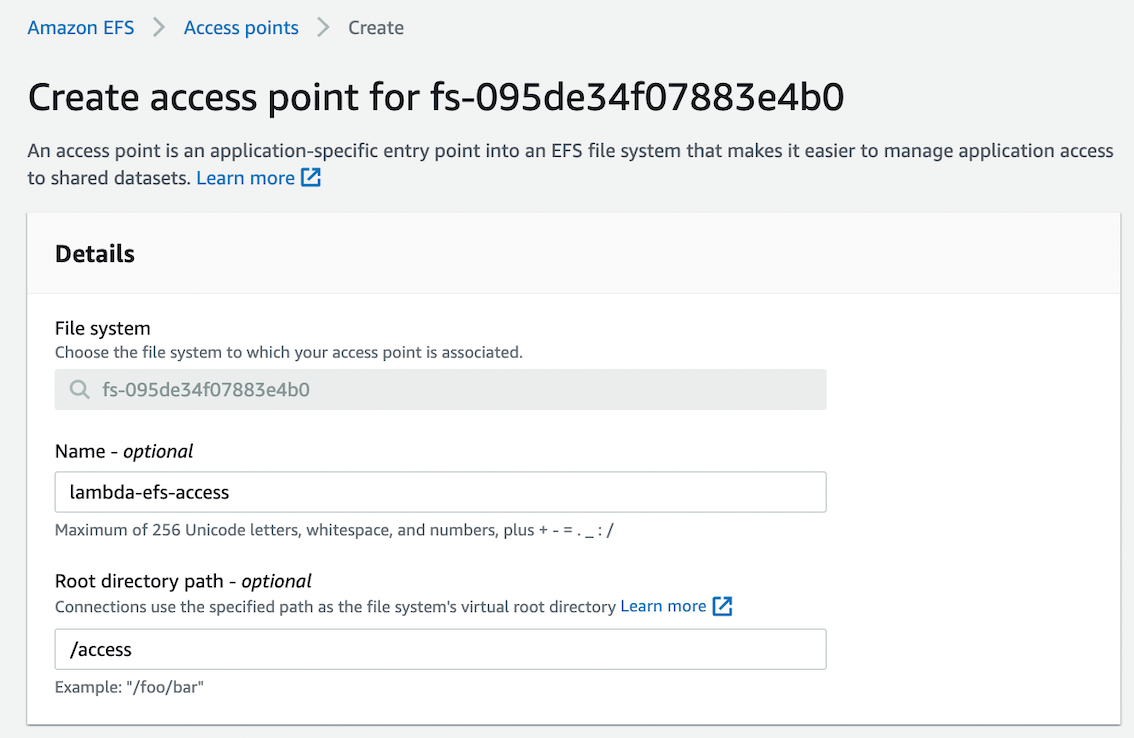This screenshot has width=1134, height=738.
Task: Click the chevron before the Create breadcrumb
Action: click(x=322, y=28)
